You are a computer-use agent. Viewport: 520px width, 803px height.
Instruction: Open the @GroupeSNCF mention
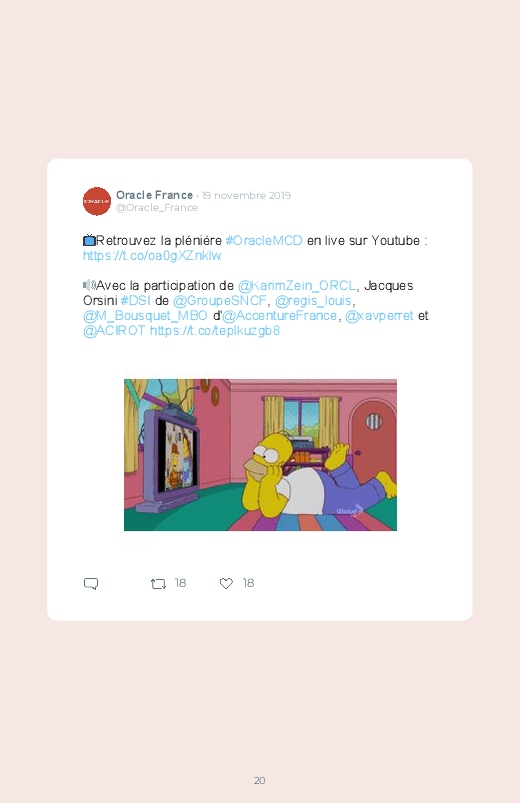220,301
